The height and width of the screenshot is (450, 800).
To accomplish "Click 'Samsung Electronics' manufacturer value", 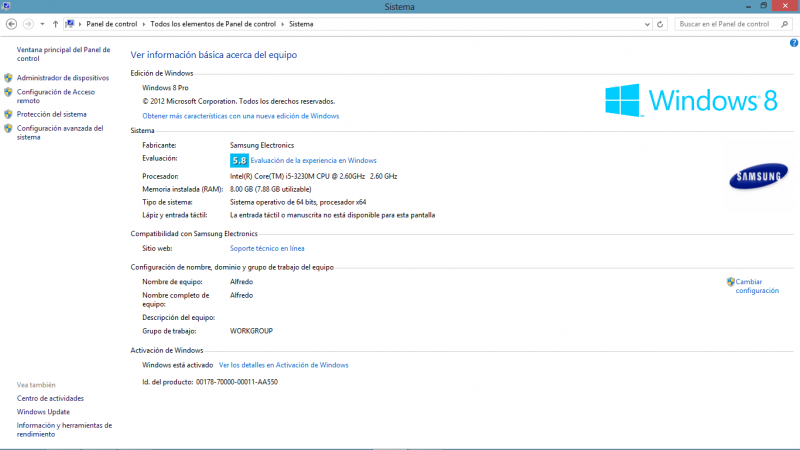I will 262,145.
